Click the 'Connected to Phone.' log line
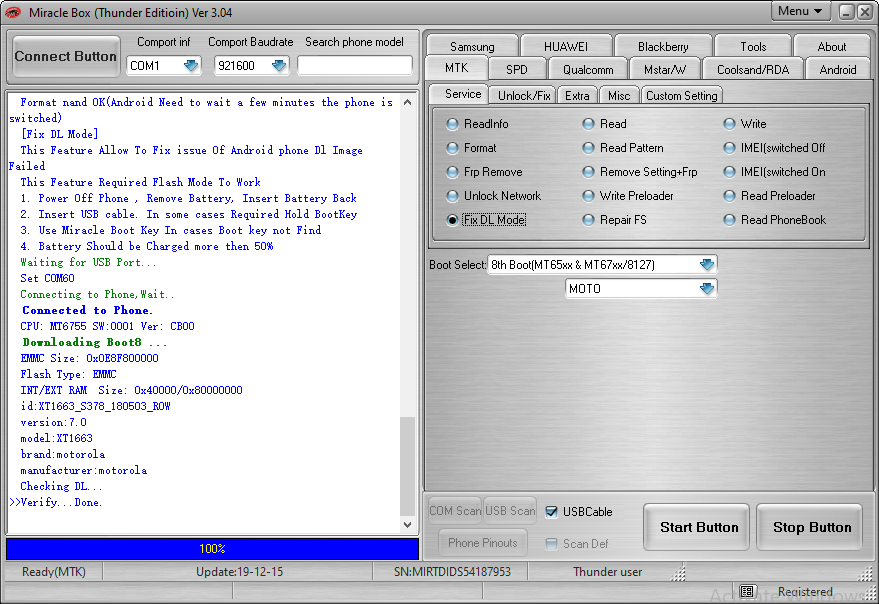Viewport: 879px width, 604px height. click(x=87, y=310)
